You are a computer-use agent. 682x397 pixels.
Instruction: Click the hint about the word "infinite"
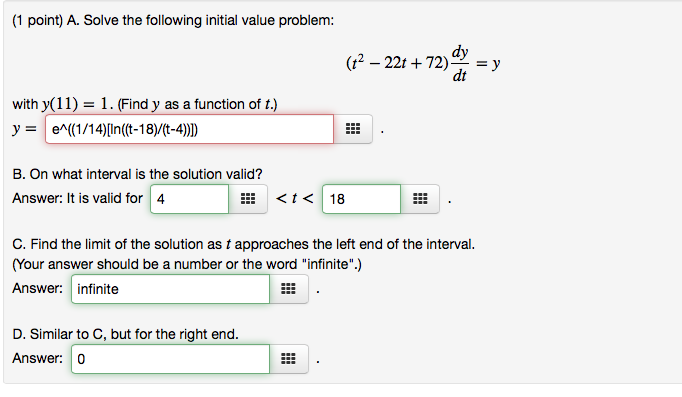tap(187, 264)
